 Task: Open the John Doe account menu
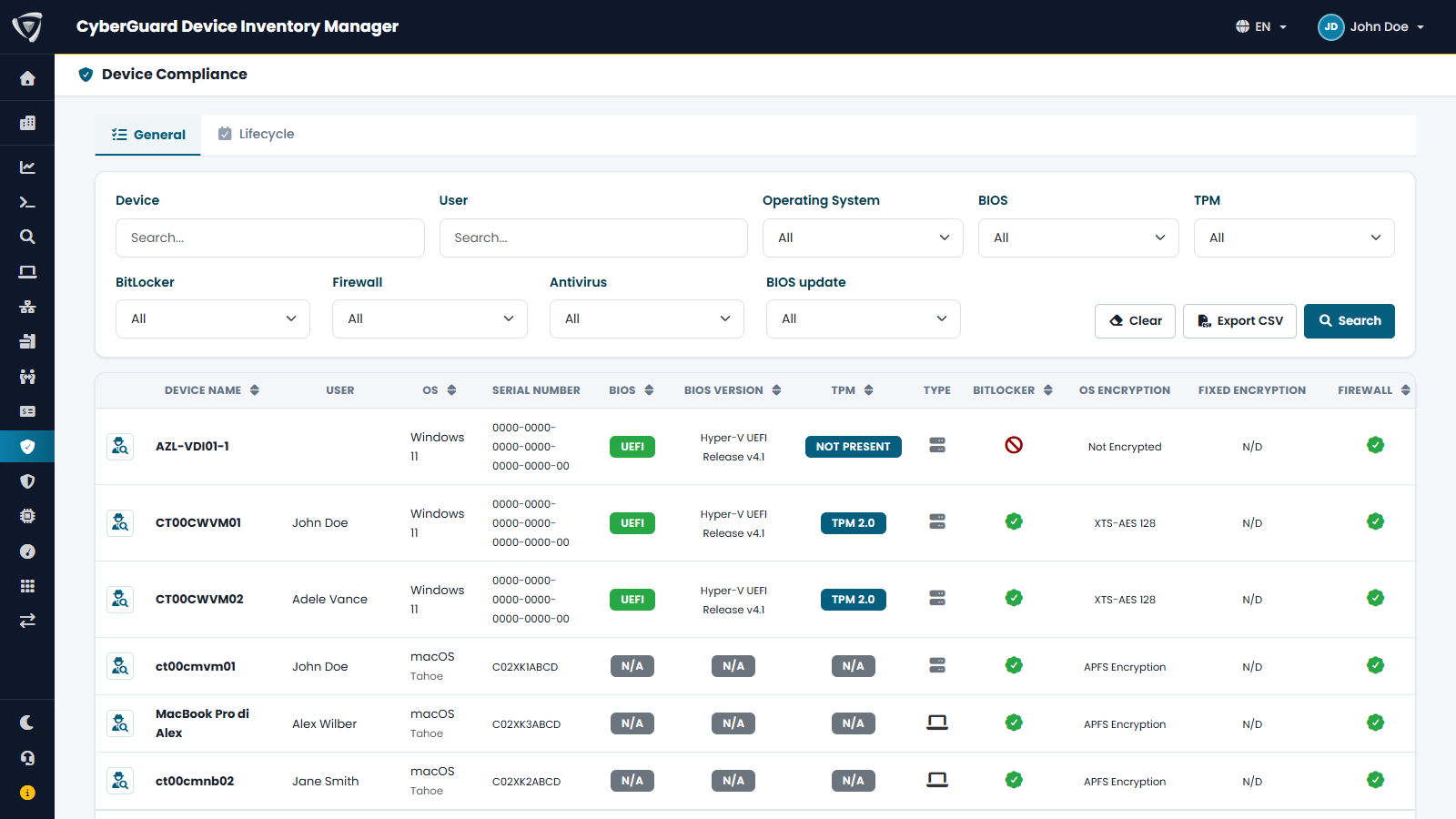pos(1371,26)
